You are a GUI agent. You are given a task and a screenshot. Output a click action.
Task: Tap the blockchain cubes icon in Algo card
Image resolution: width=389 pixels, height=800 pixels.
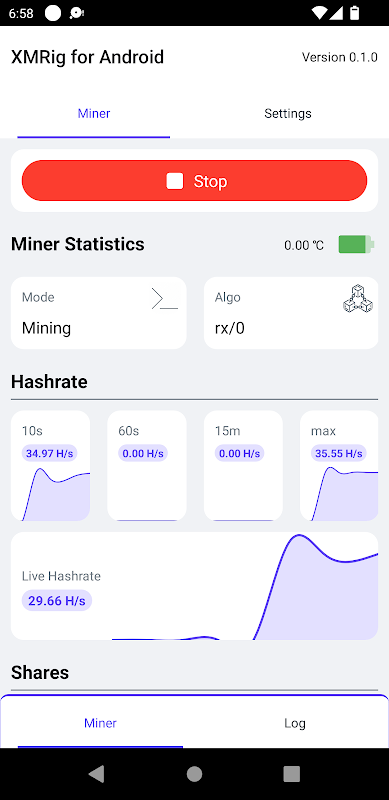pos(358,299)
